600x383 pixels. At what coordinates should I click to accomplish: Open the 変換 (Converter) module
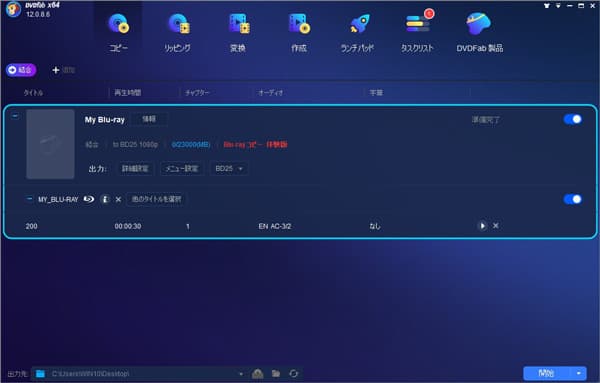point(238,33)
